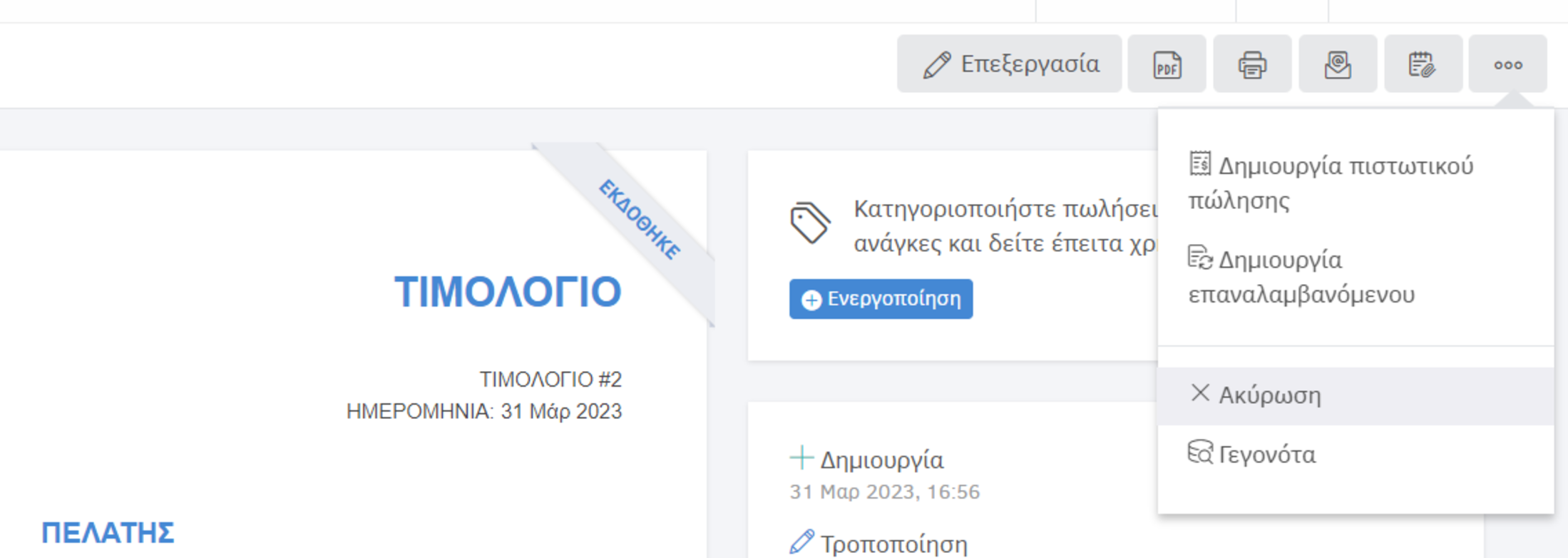
Task: Click the pencil icon in Επεξεργασία button
Action: coord(937,65)
